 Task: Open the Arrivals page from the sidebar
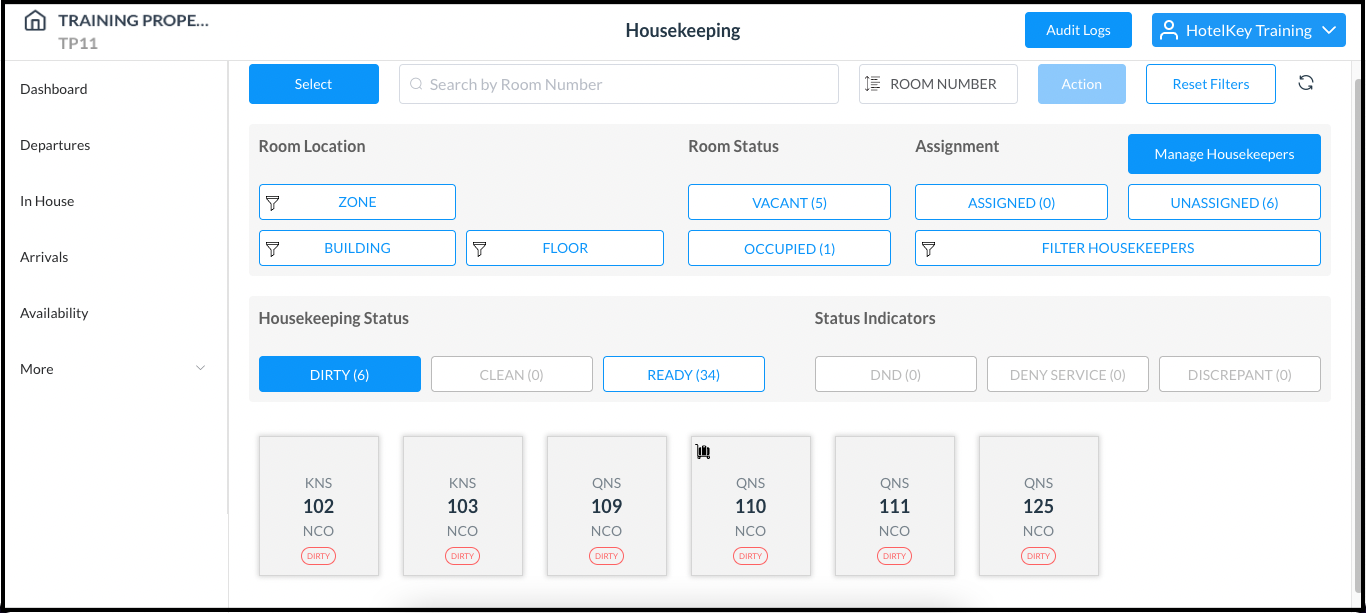(x=44, y=256)
